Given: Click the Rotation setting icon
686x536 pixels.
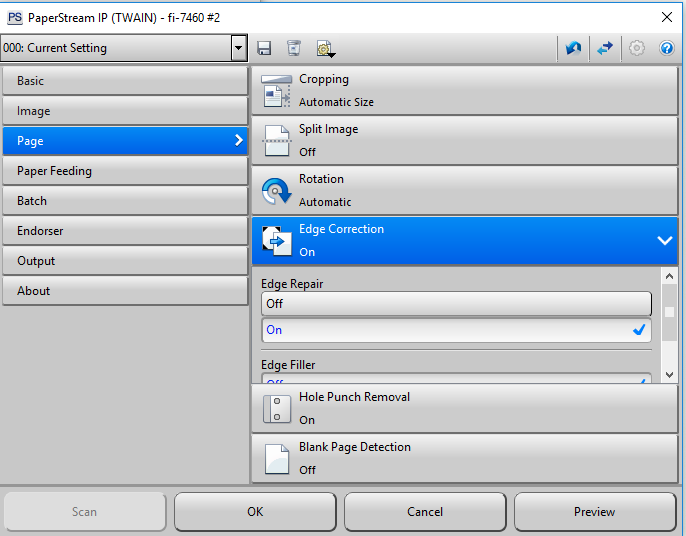Looking at the screenshot, I should coord(275,191).
